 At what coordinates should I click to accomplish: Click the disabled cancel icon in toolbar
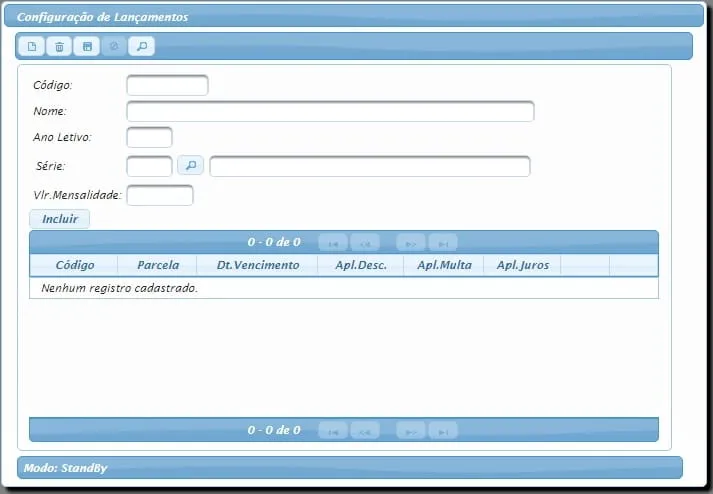pos(114,46)
